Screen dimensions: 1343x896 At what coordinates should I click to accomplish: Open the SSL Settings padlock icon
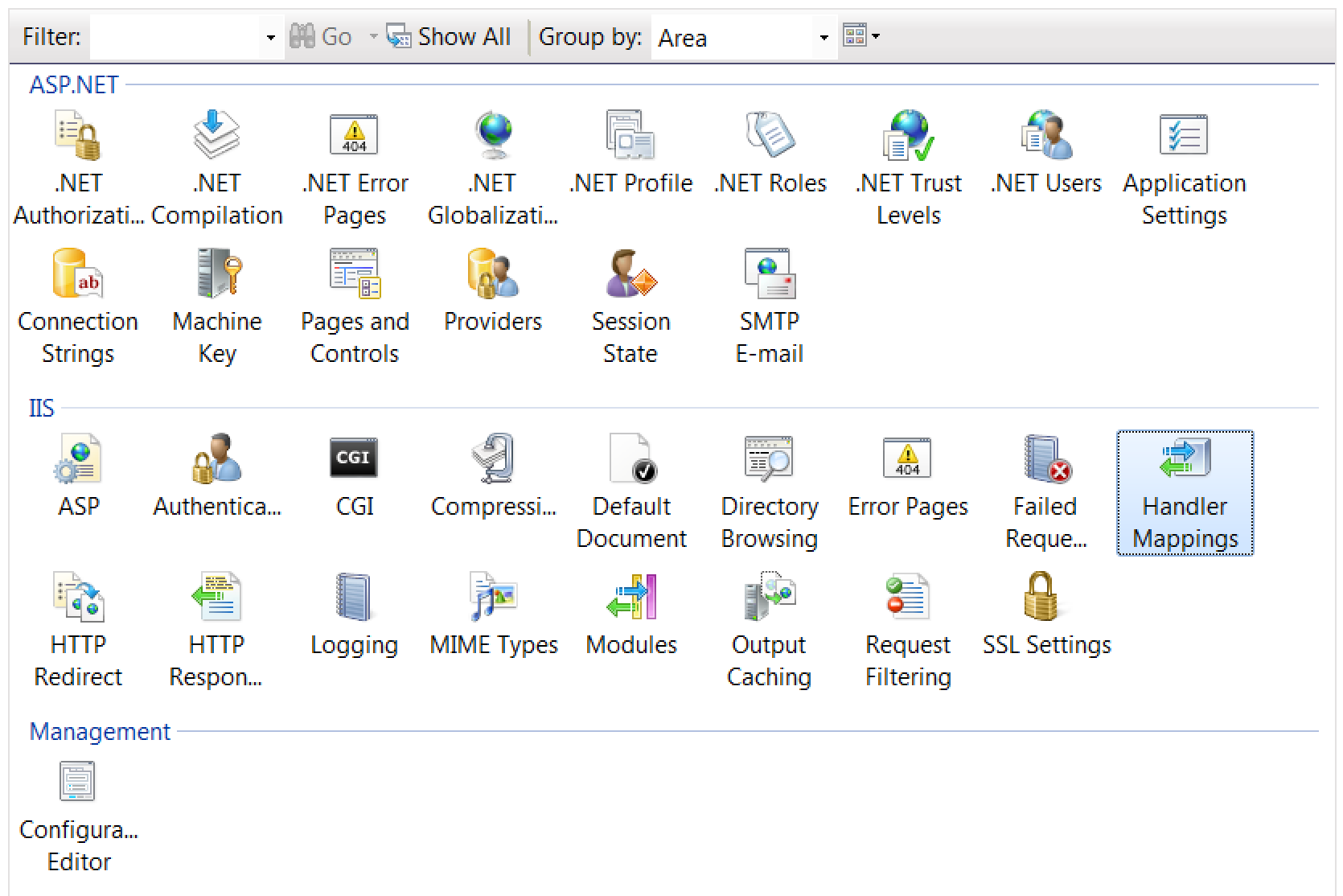click(x=1041, y=597)
